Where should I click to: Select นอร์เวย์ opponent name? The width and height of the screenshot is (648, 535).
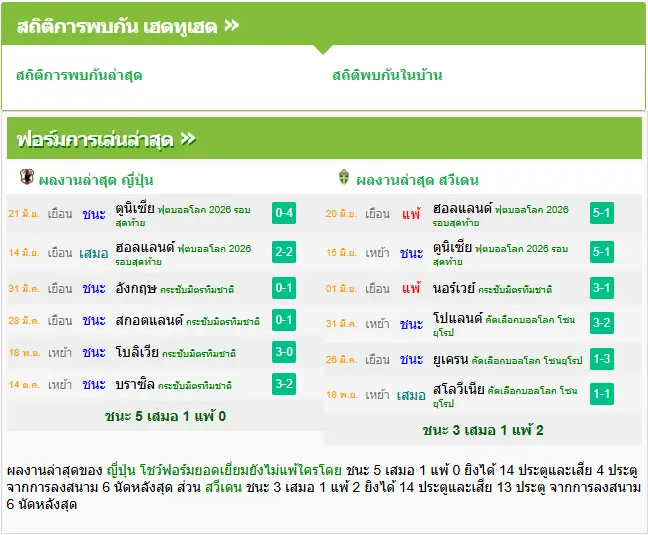click(x=454, y=288)
